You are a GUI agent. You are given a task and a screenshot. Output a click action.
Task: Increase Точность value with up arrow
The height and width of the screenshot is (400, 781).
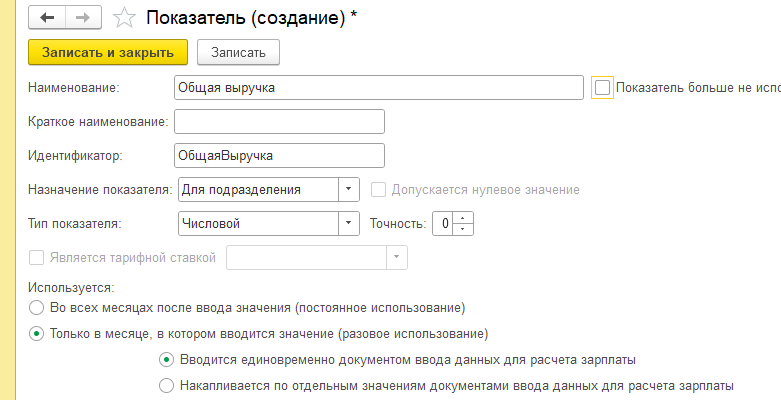463,218
